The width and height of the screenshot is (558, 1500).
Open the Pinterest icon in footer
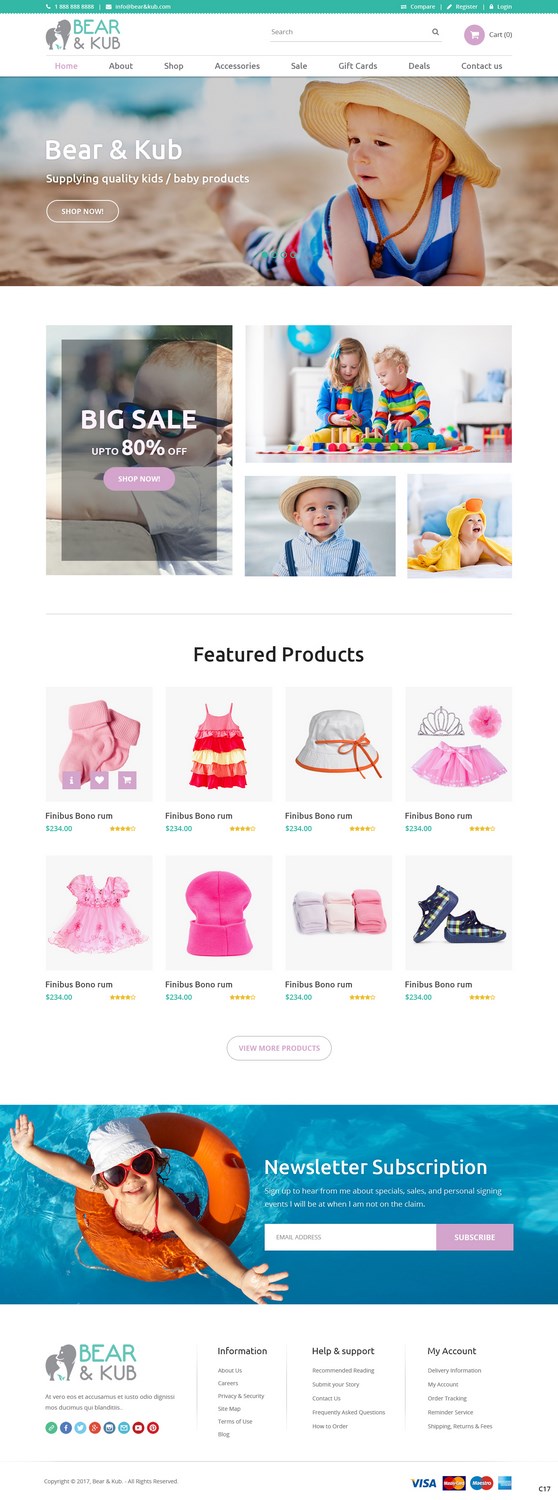pyautogui.click(x=153, y=1428)
